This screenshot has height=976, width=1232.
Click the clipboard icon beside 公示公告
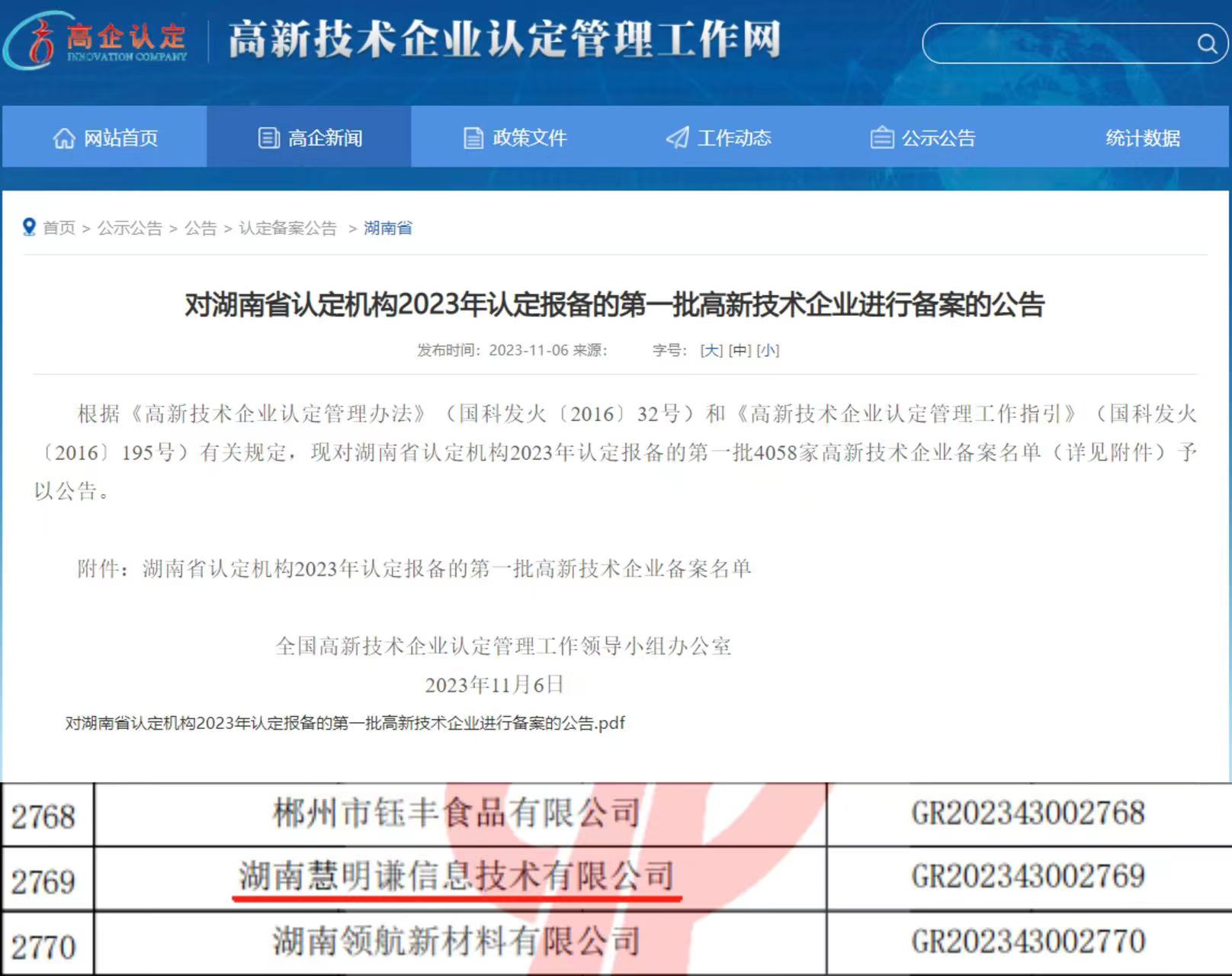pos(882,138)
